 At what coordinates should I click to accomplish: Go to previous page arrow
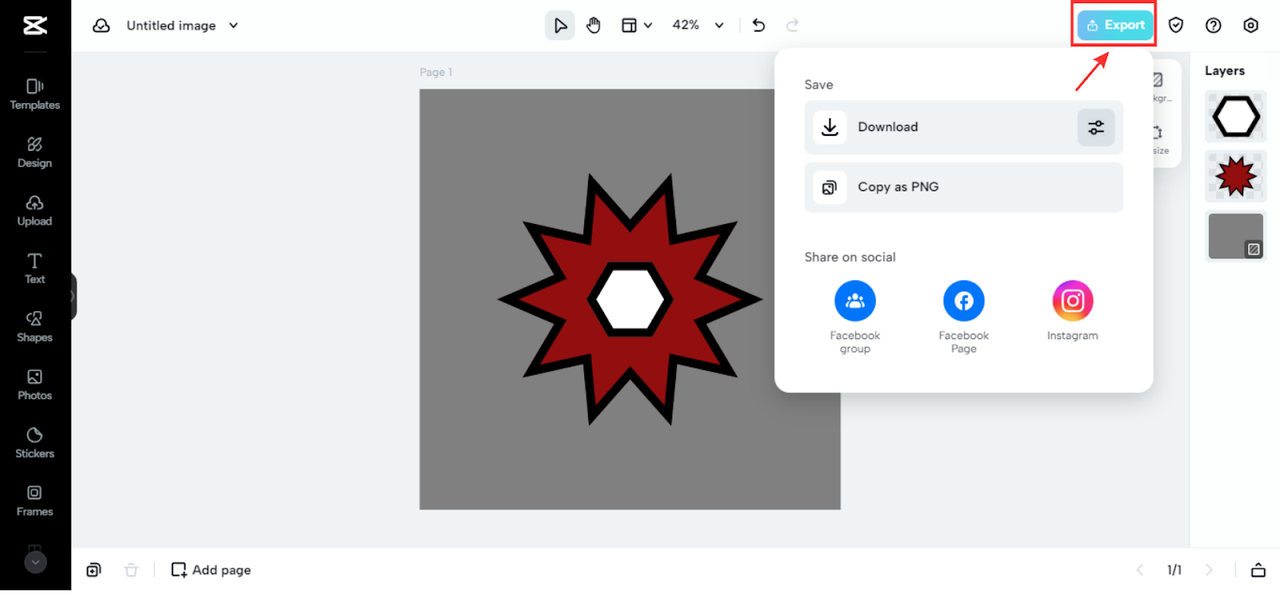(1140, 570)
